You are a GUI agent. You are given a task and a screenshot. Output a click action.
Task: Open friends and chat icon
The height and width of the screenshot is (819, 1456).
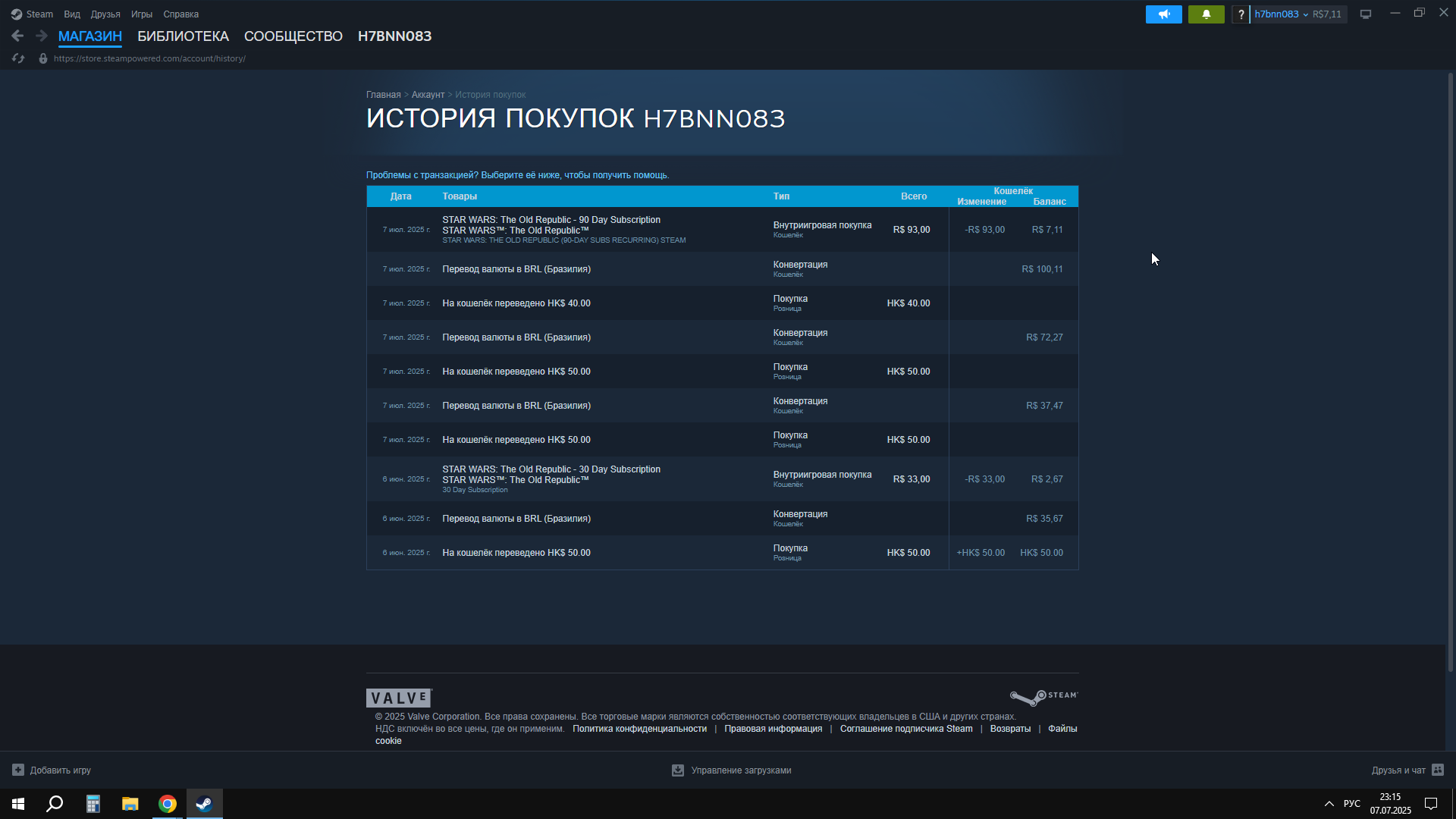pyautogui.click(x=1438, y=770)
